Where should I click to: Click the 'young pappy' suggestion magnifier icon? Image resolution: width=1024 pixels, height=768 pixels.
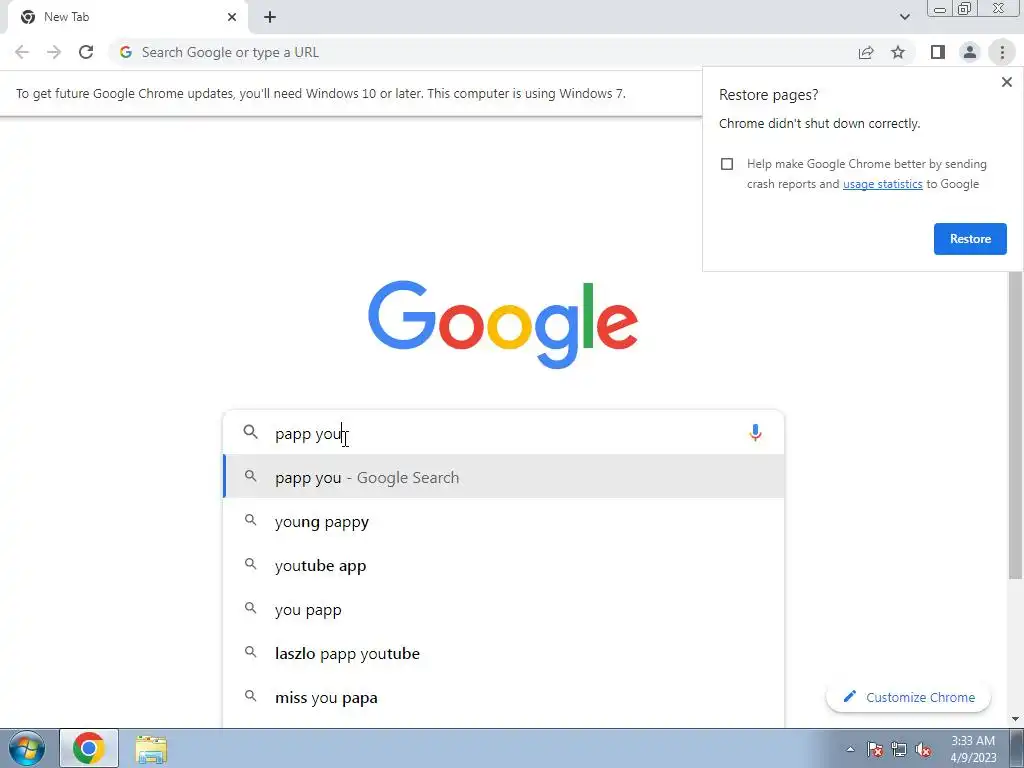[x=250, y=520]
